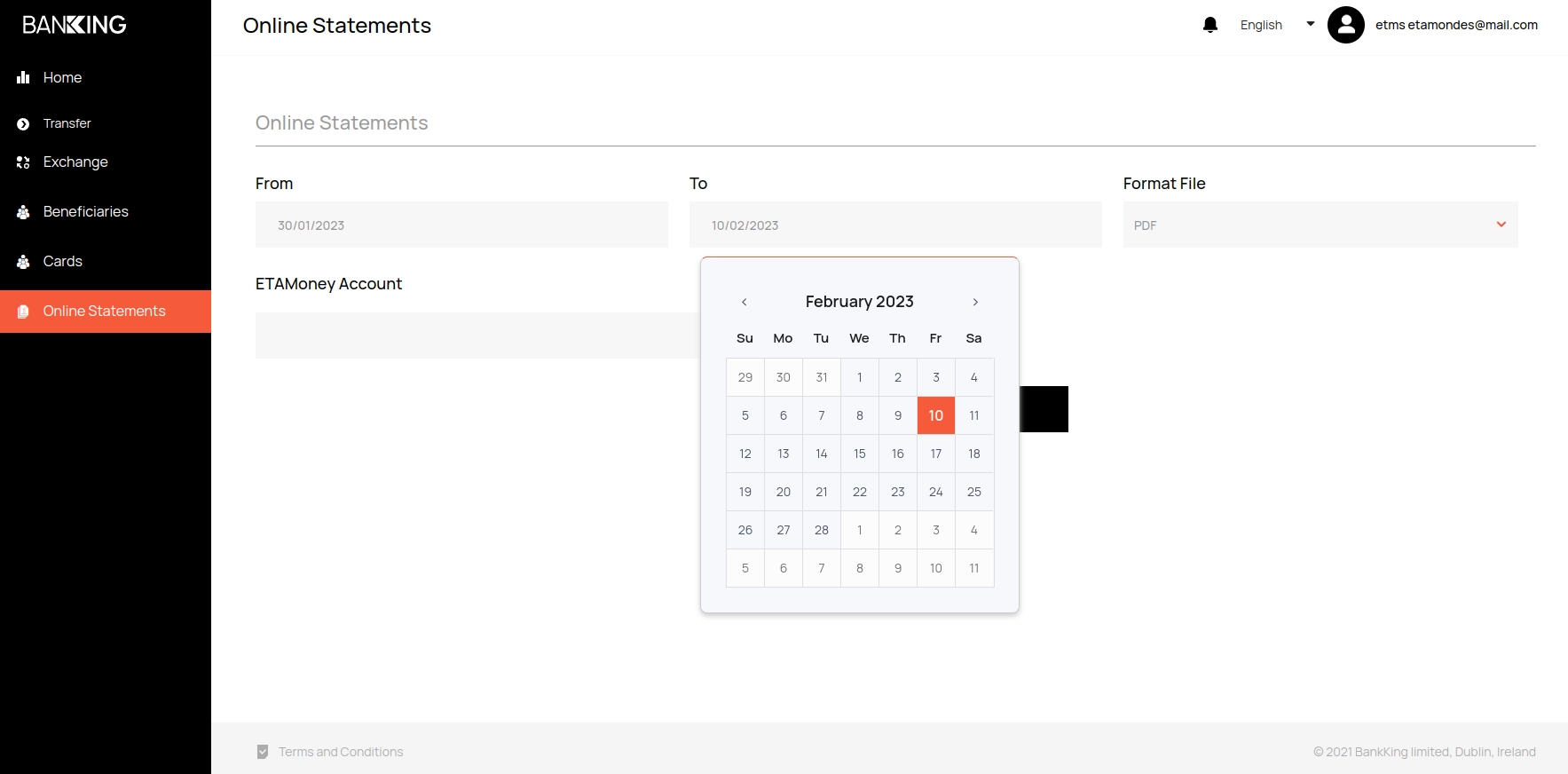
Task: Click the Cards icon in sidebar
Action: point(23,262)
